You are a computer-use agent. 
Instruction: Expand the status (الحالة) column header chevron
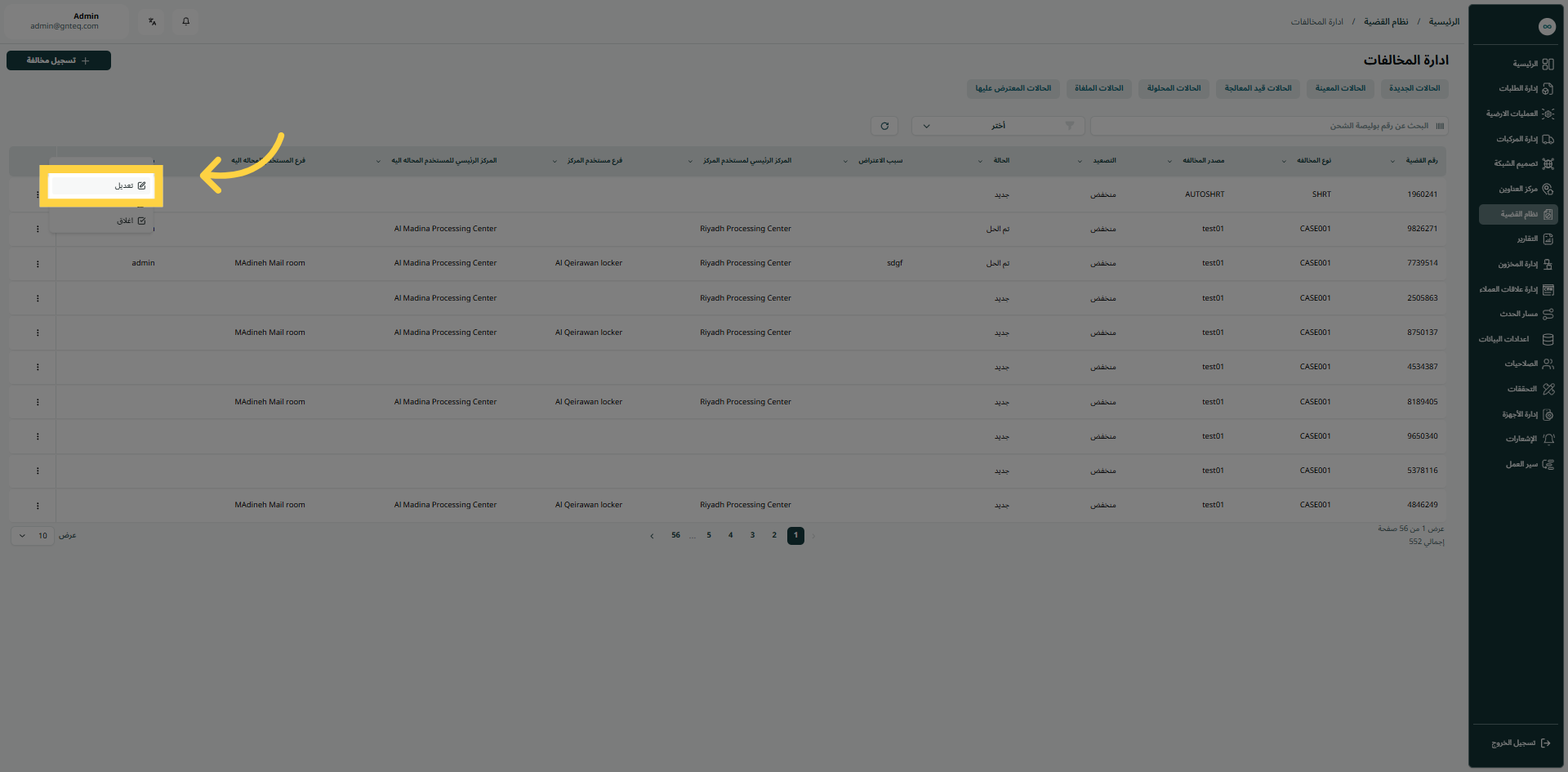coord(980,161)
